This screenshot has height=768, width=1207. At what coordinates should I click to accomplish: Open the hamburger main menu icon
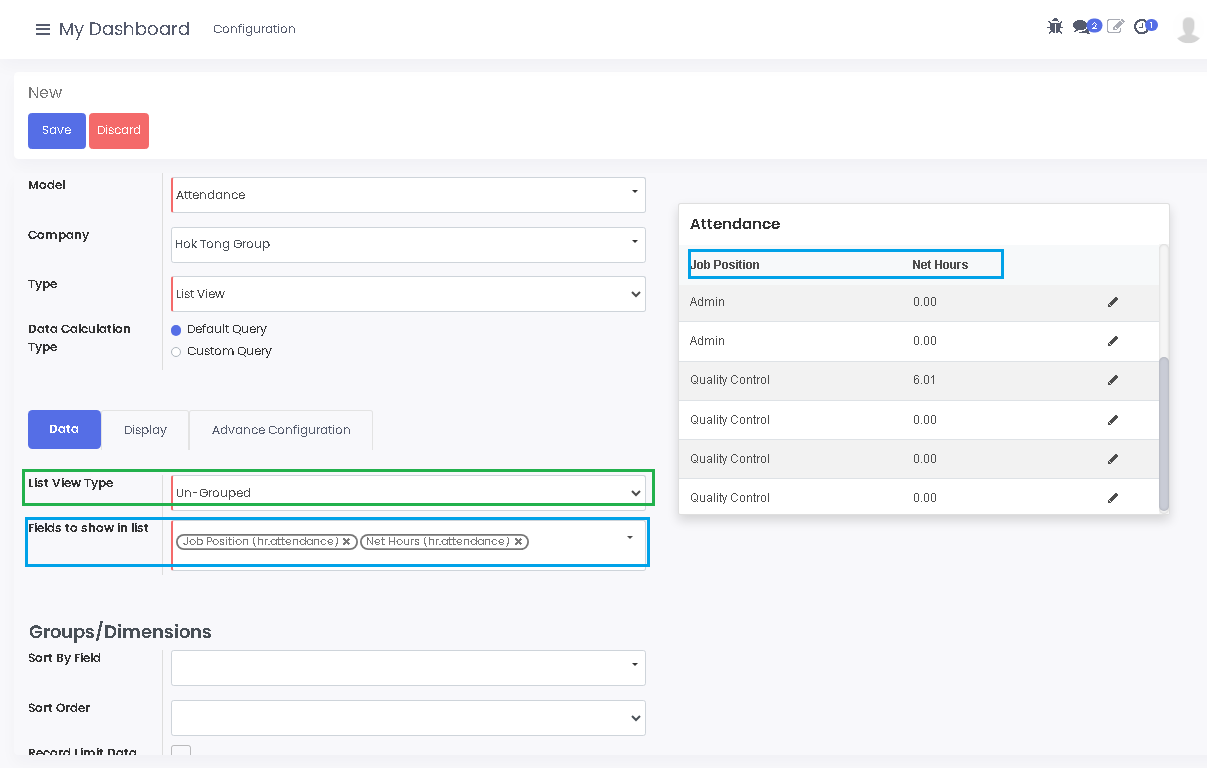pos(42,29)
